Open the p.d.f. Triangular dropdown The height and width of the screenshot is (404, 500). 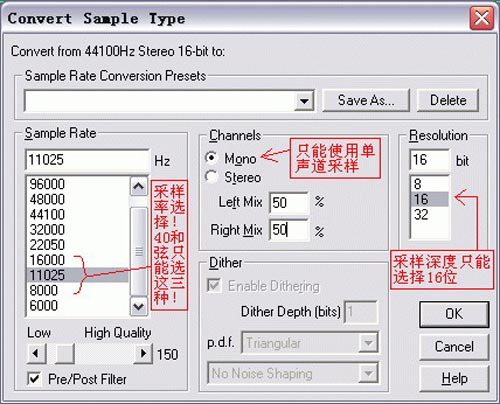(369, 343)
